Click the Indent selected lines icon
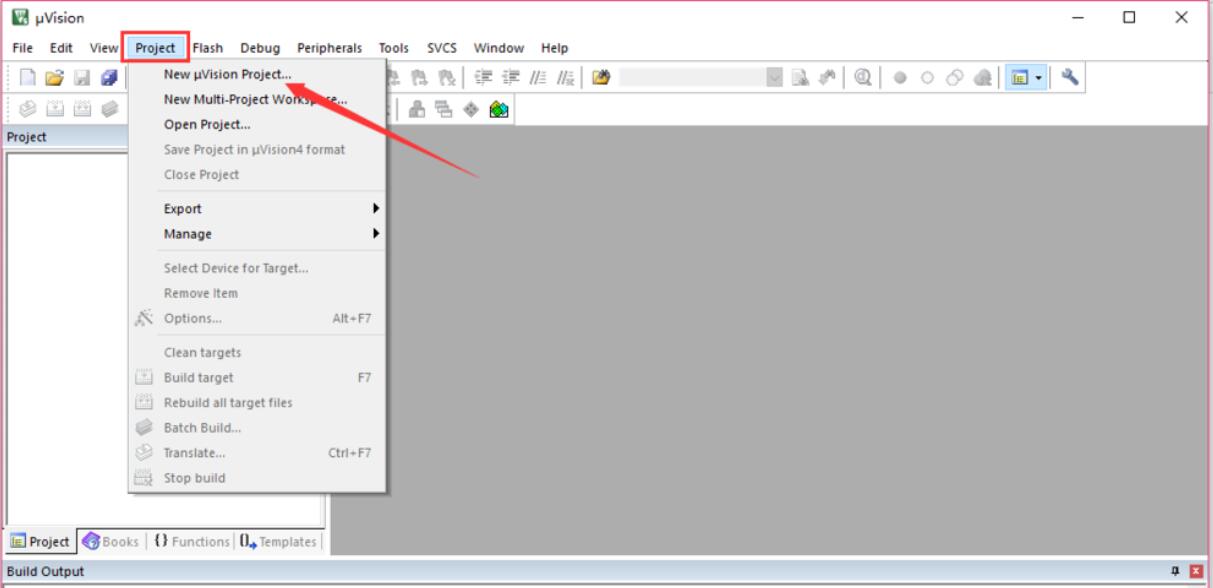This screenshot has height=588, width=1213. click(x=484, y=78)
